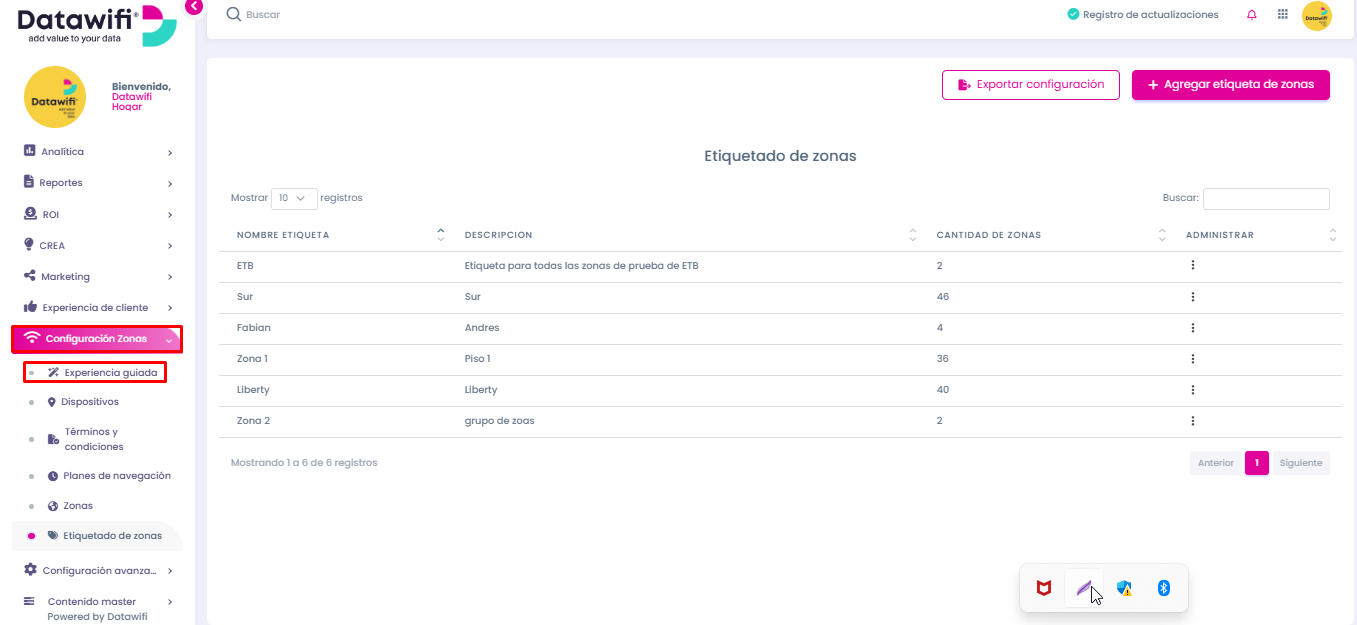Click the ETB label name cell
Screen dimensions: 1357x625
tap(245, 266)
